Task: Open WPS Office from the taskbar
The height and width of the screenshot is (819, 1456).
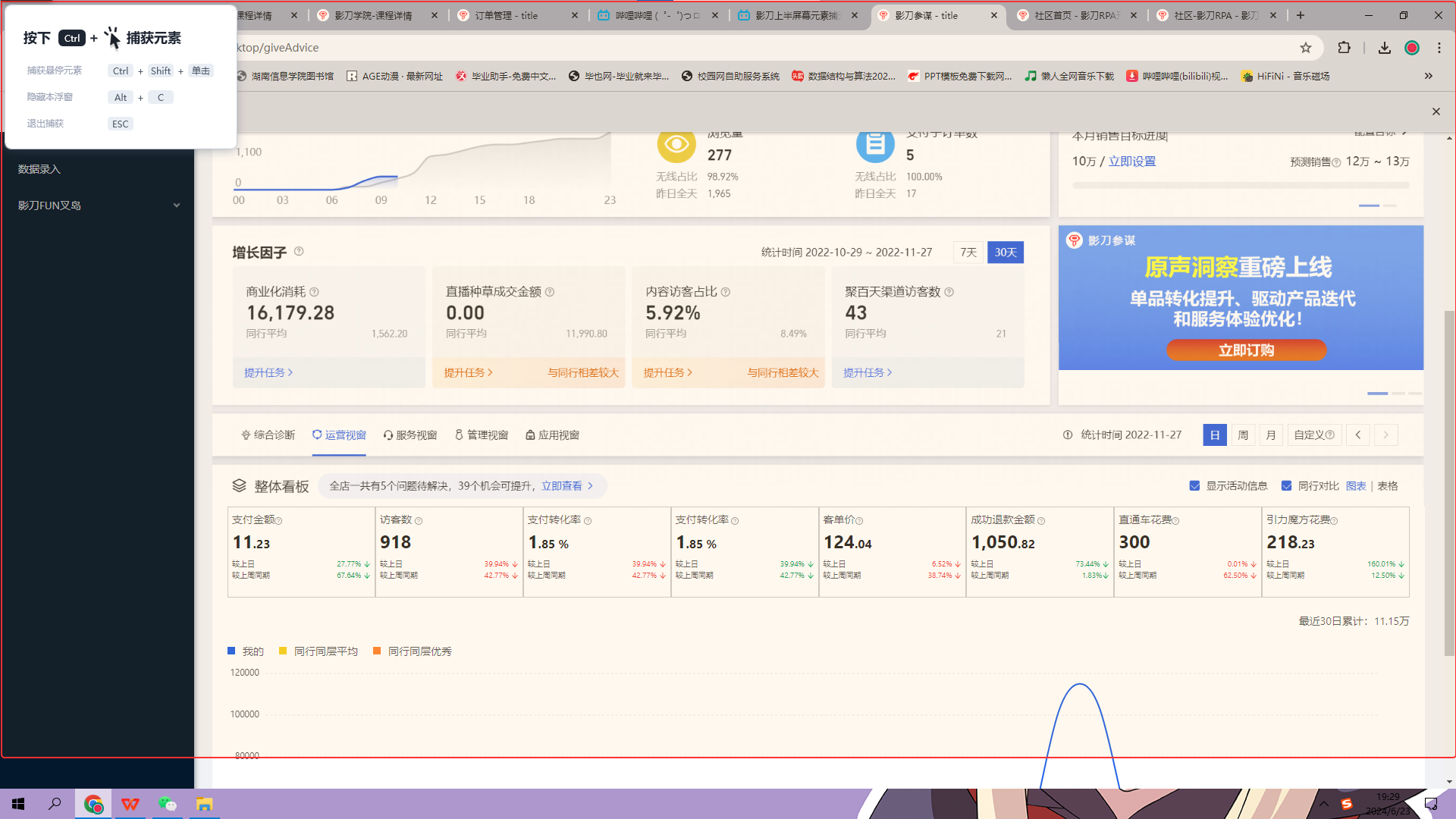Action: pos(130,804)
